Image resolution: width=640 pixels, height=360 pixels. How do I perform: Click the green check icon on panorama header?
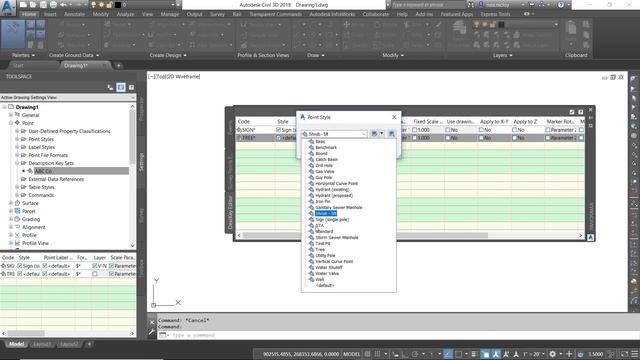pos(572,112)
